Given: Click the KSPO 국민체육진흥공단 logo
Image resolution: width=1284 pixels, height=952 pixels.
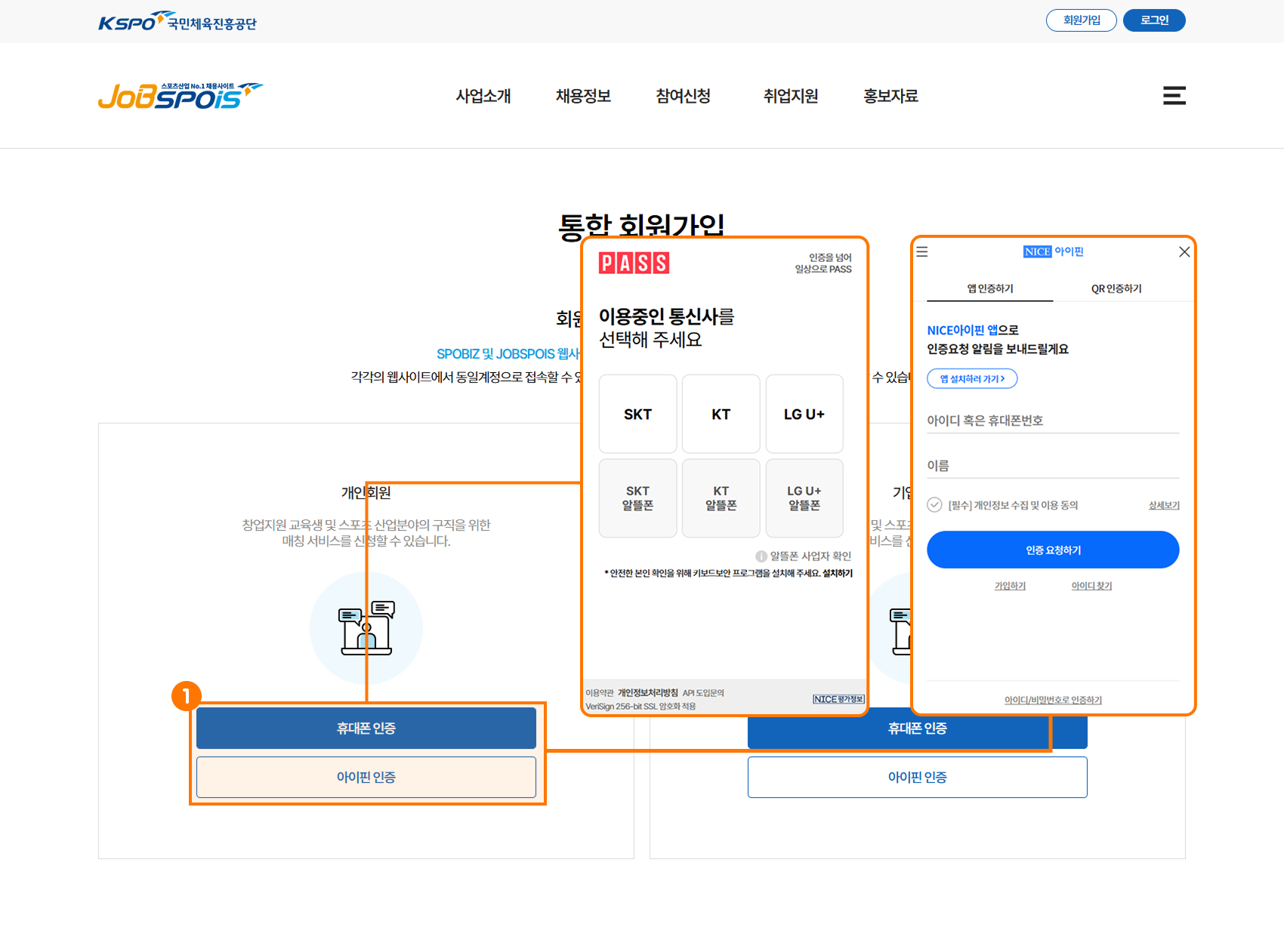Looking at the screenshot, I should click(x=177, y=22).
